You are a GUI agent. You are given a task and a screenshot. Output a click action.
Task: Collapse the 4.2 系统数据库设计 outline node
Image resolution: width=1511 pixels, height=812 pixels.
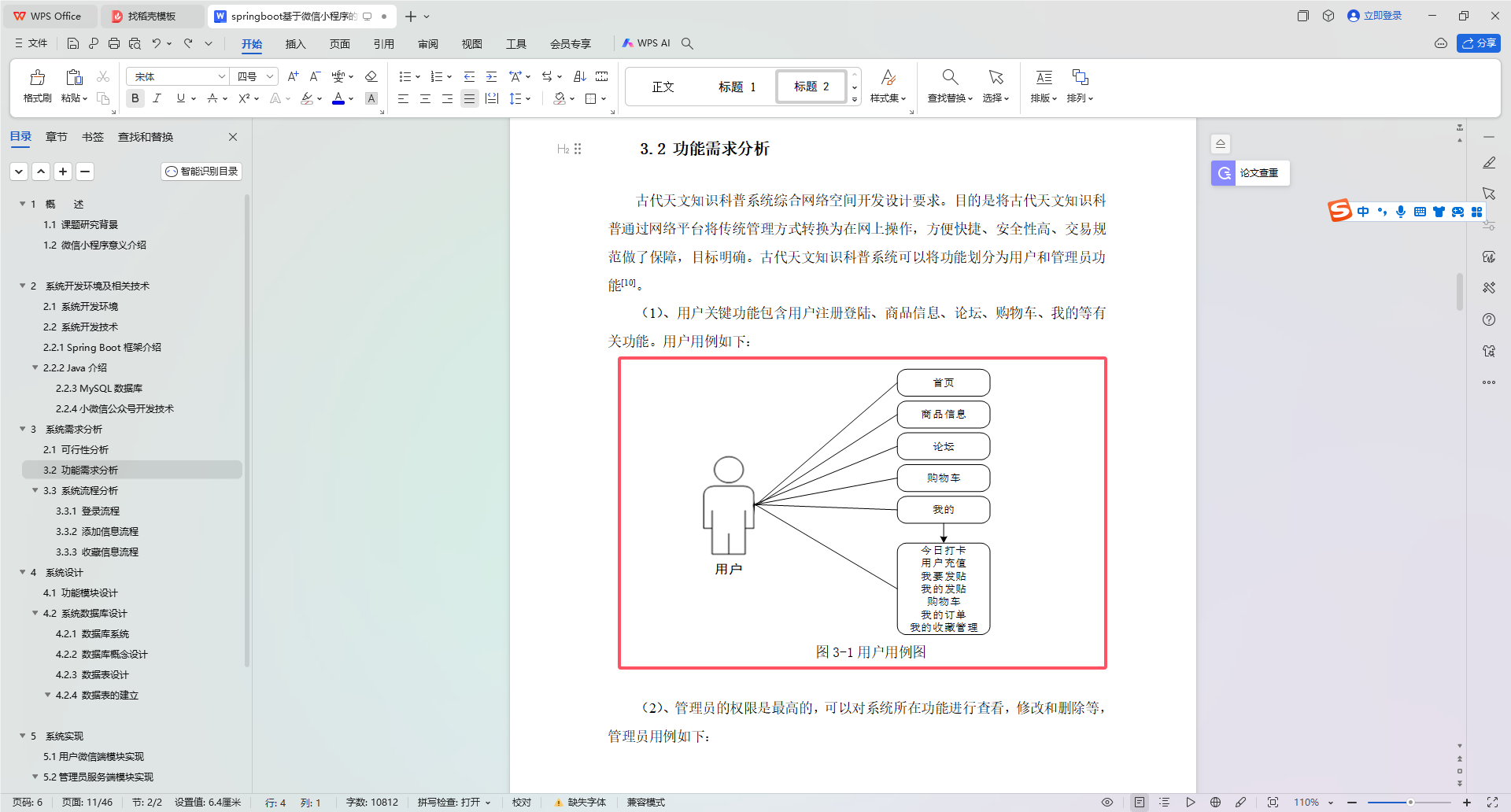tap(35, 613)
